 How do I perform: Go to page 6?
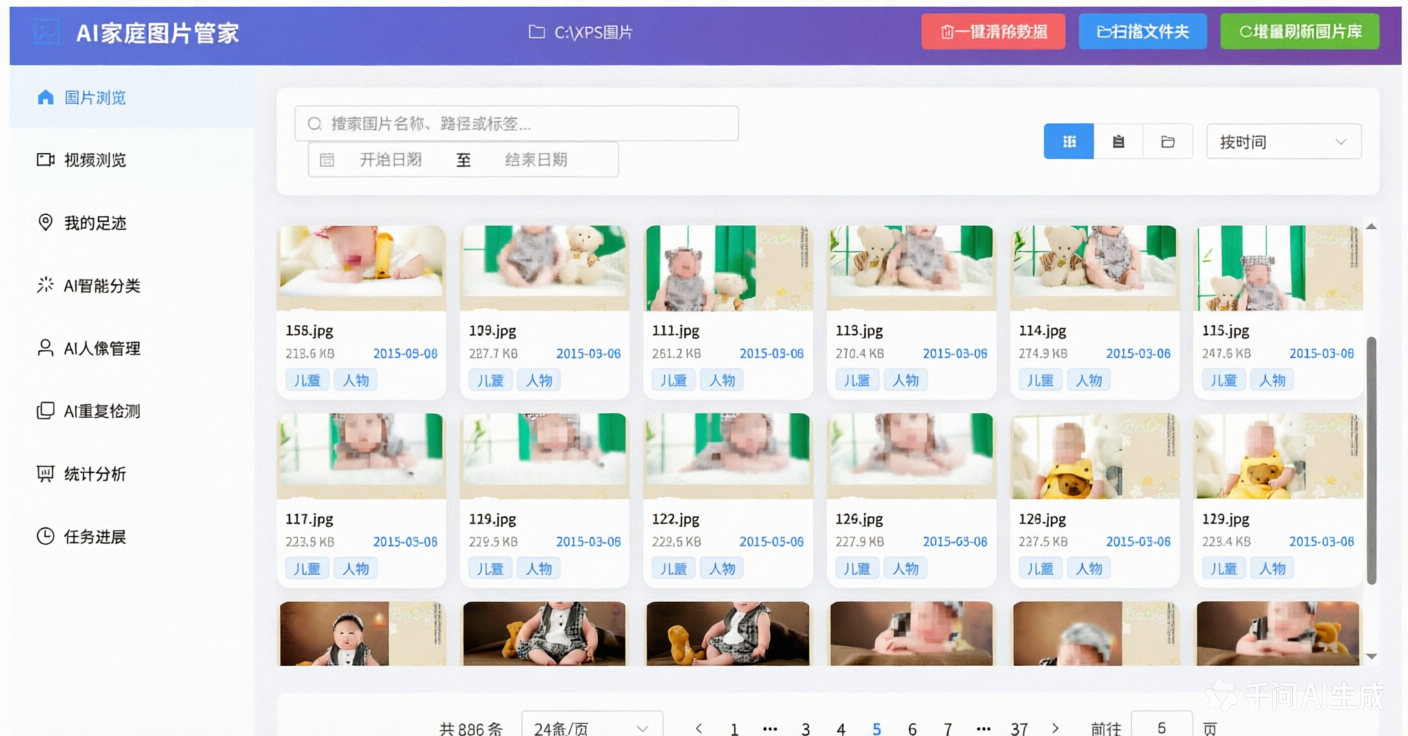912,729
